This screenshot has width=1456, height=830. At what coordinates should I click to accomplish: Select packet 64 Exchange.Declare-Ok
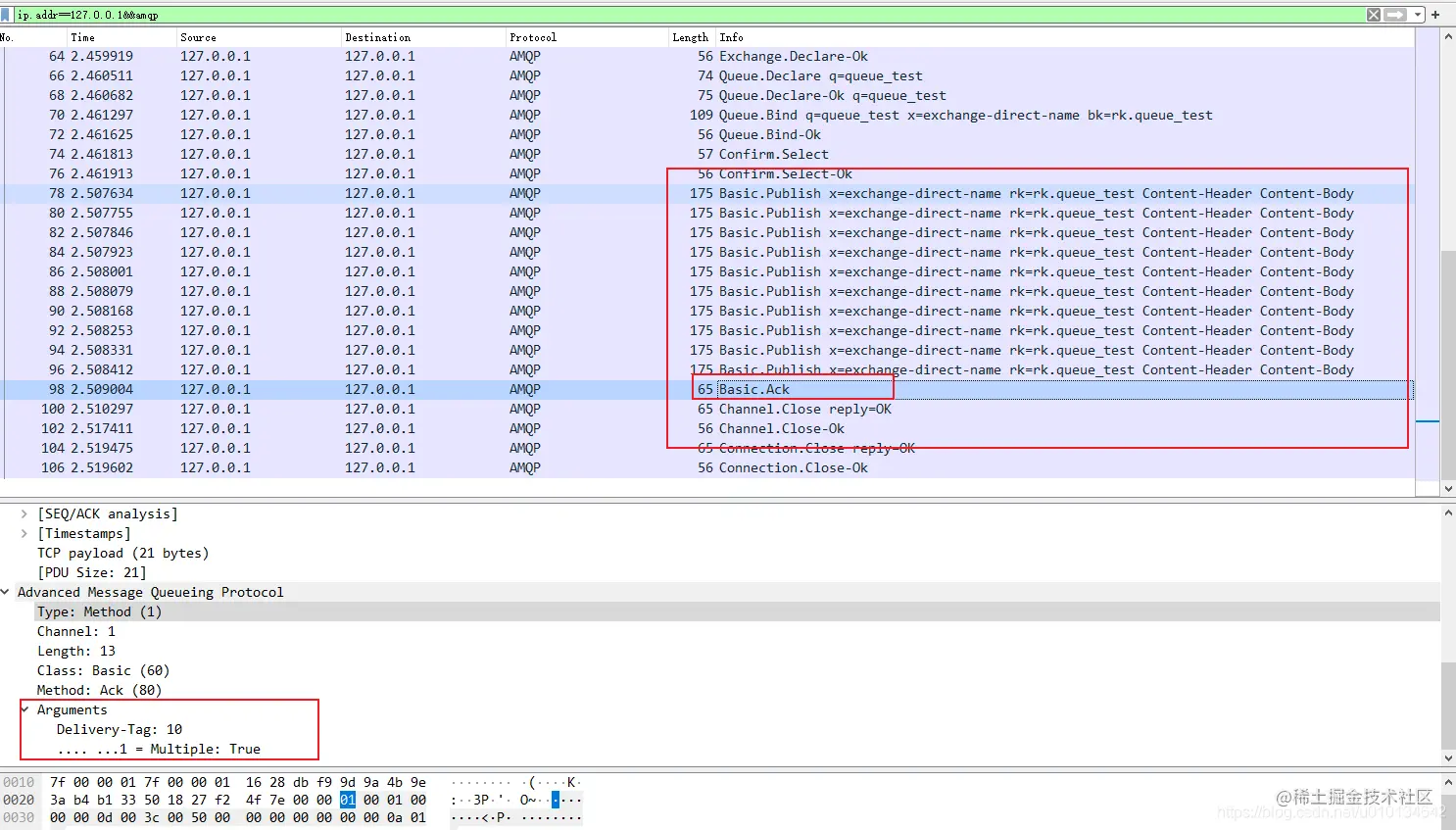(707, 57)
